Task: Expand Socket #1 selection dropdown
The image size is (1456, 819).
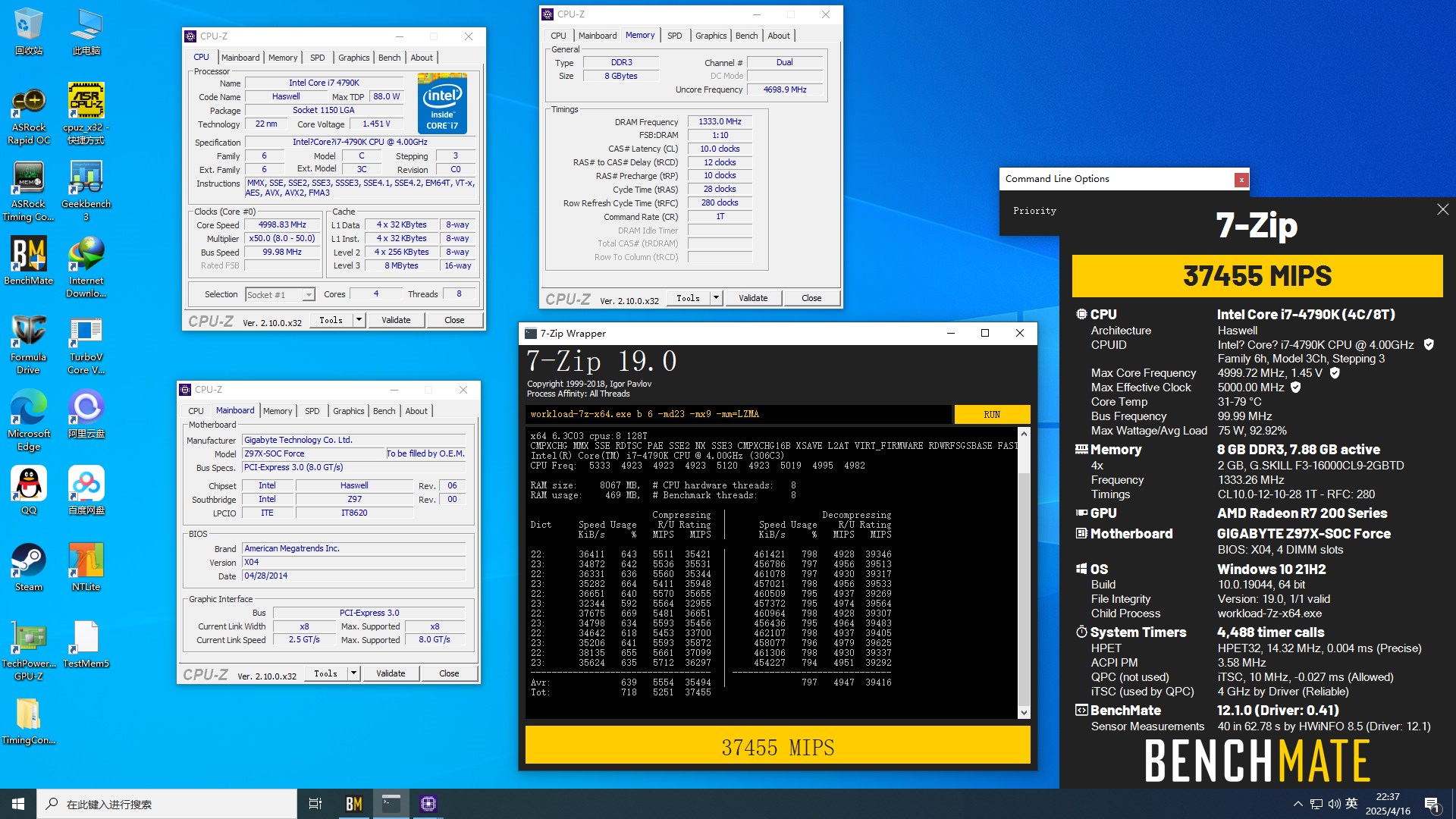Action: coord(309,295)
